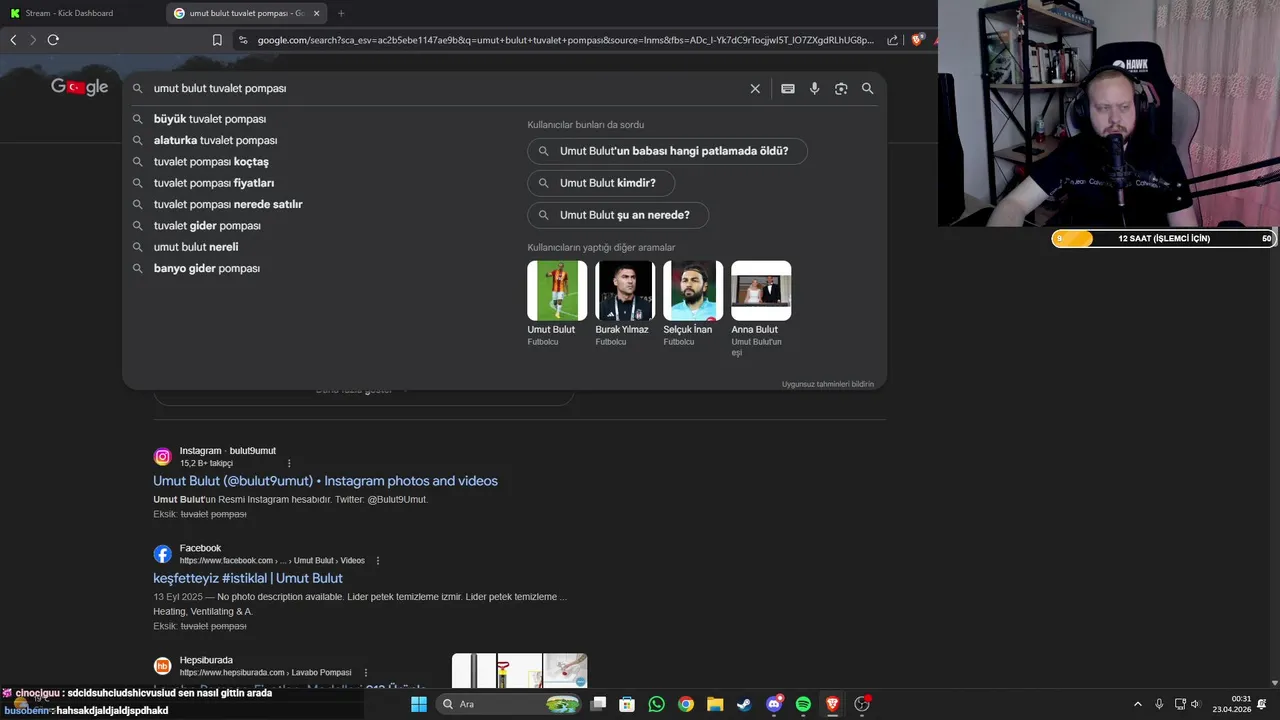Open Instagram result three-dot options
Image resolution: width=1280 pixels, height=720 pixels.
[289, 463]
